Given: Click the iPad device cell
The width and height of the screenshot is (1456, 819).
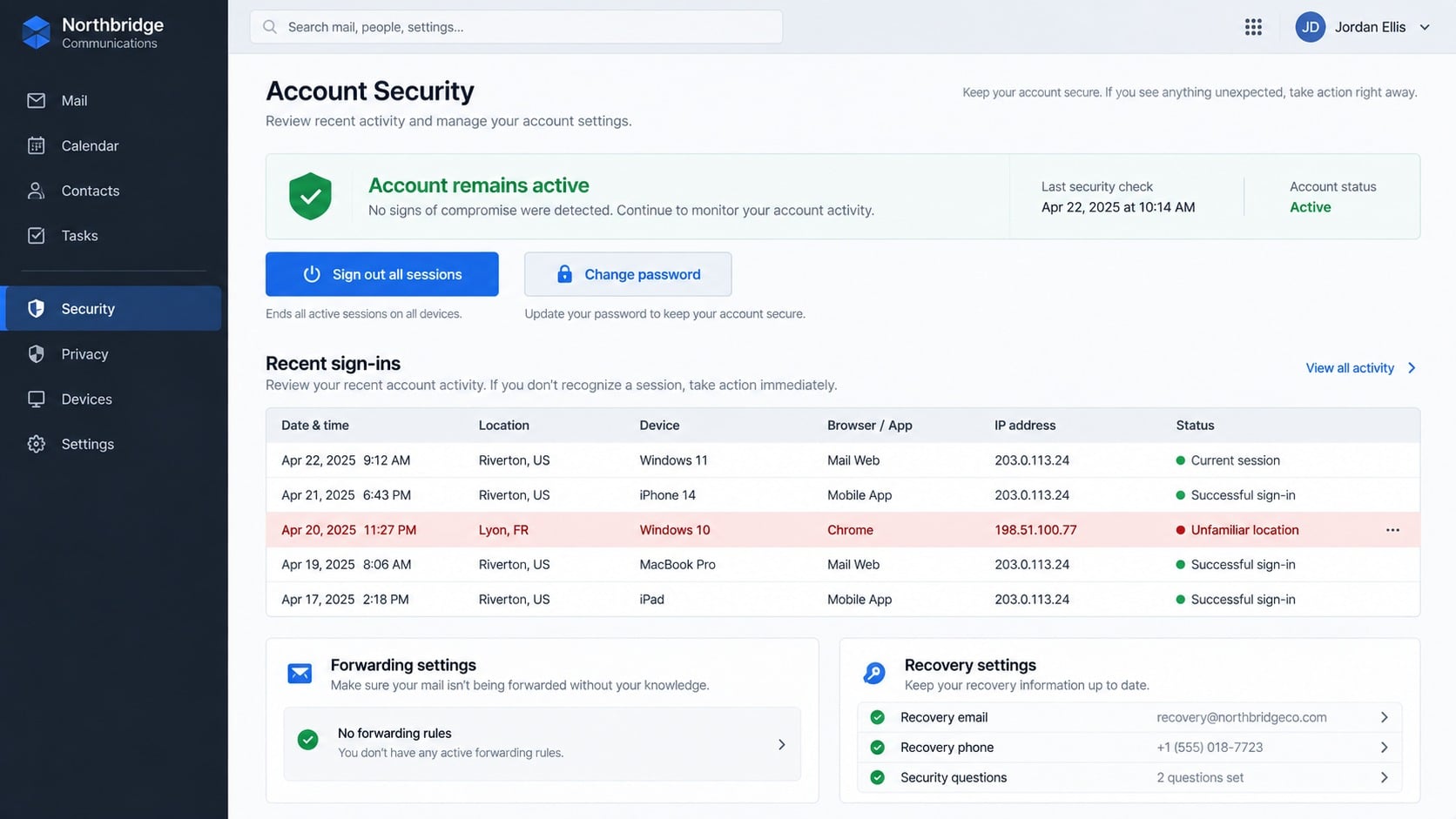Looking at the screenshot, I should (651, 600).
